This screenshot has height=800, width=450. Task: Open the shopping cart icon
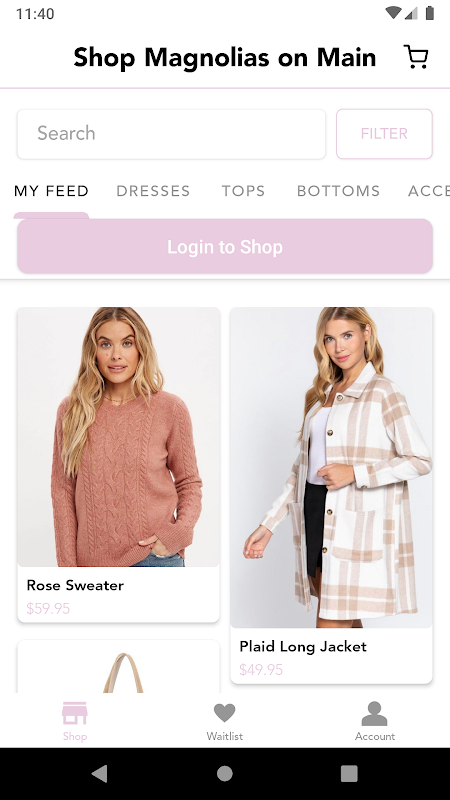pos(416,57)
